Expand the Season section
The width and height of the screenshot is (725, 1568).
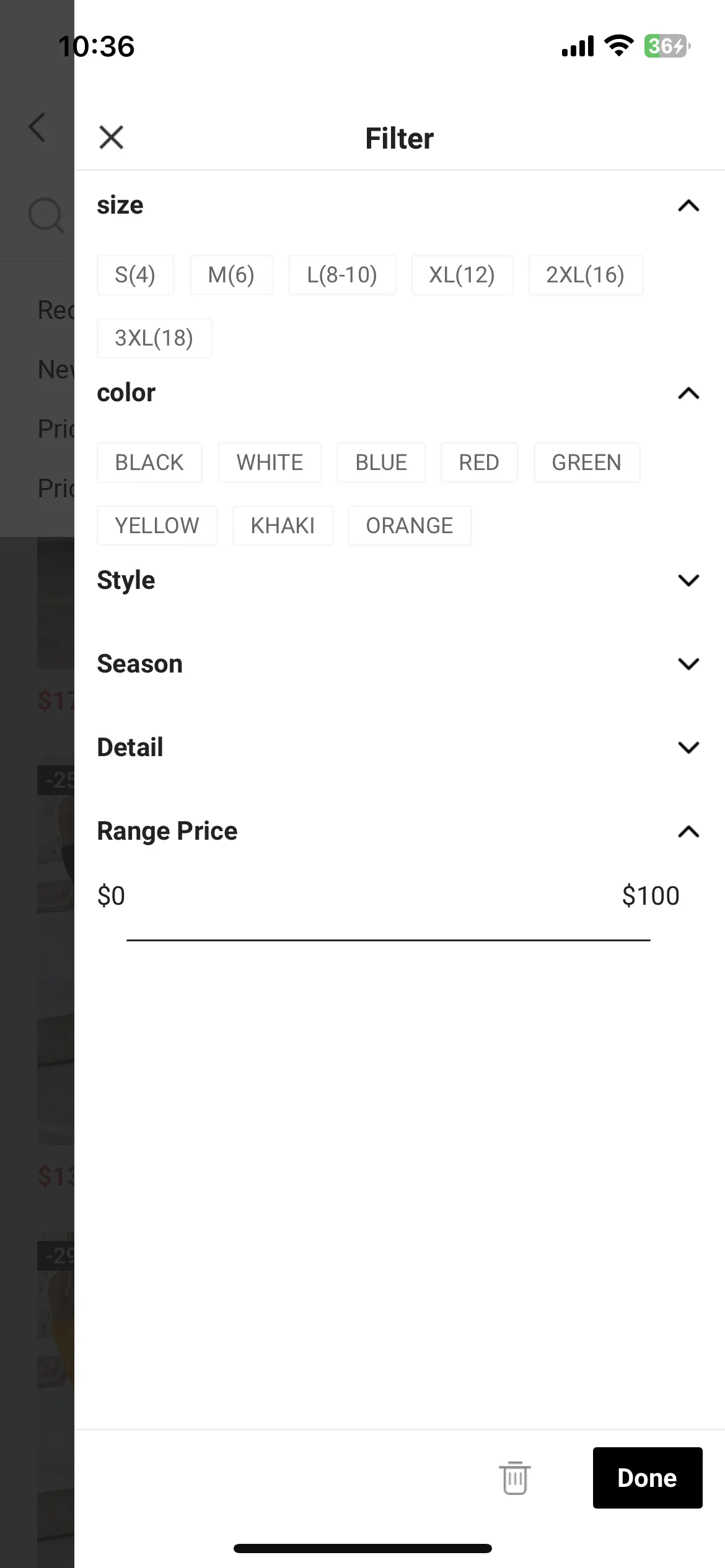tap(400, 664)
